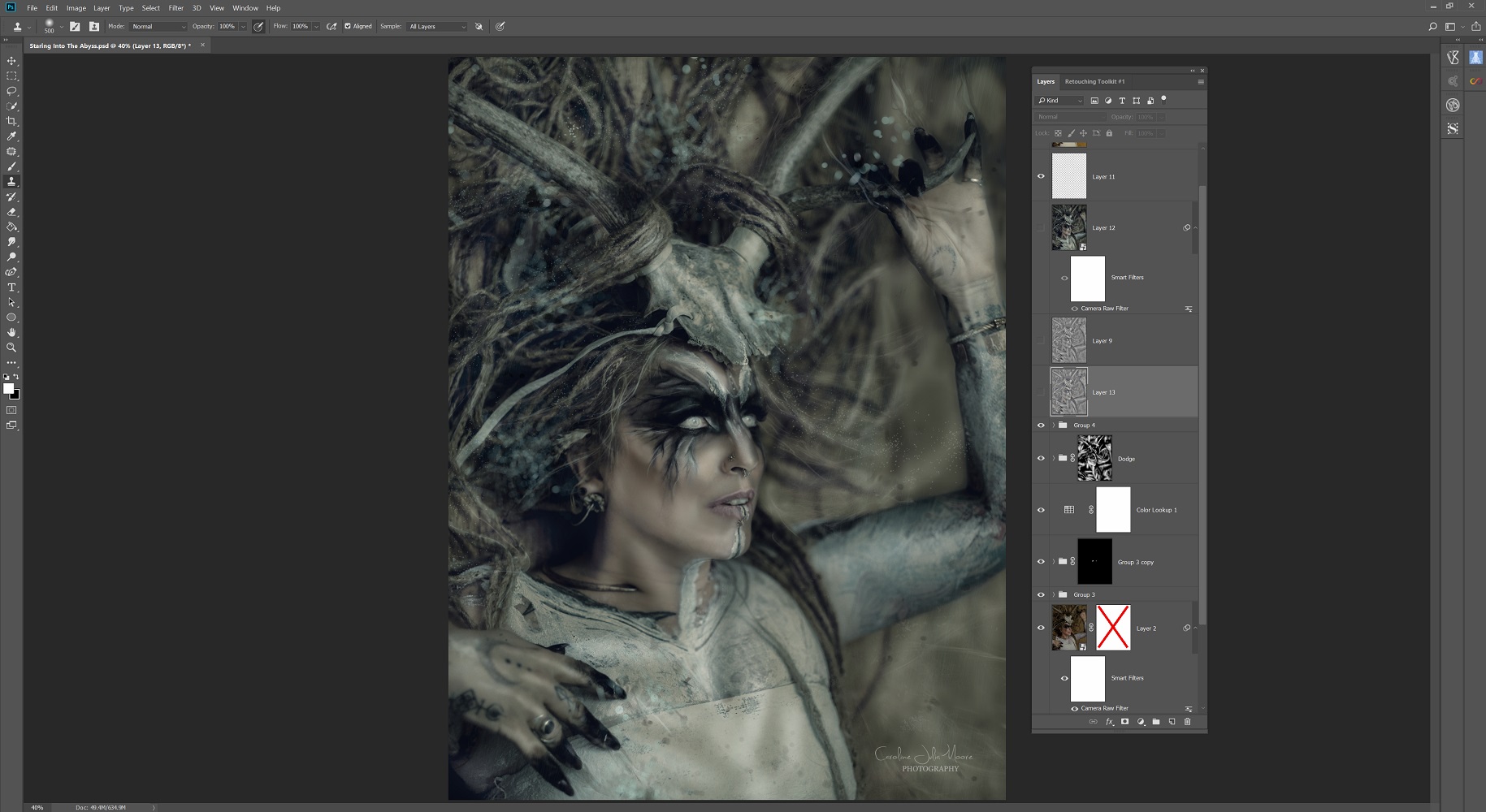
Task: Switch to the Retouching Toolkit #1 tab
Action: point(1094,81)
